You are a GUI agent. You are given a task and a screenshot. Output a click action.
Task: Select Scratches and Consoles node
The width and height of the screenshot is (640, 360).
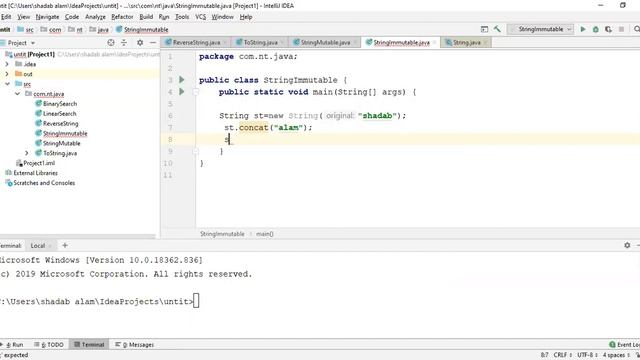[x=44, y=183]
